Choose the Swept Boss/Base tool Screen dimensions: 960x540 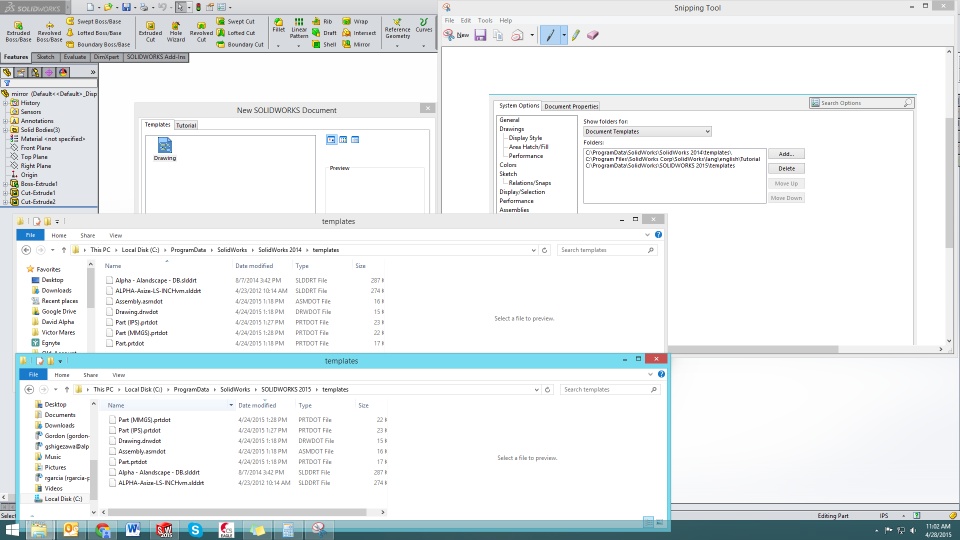(x=93, y=21)
